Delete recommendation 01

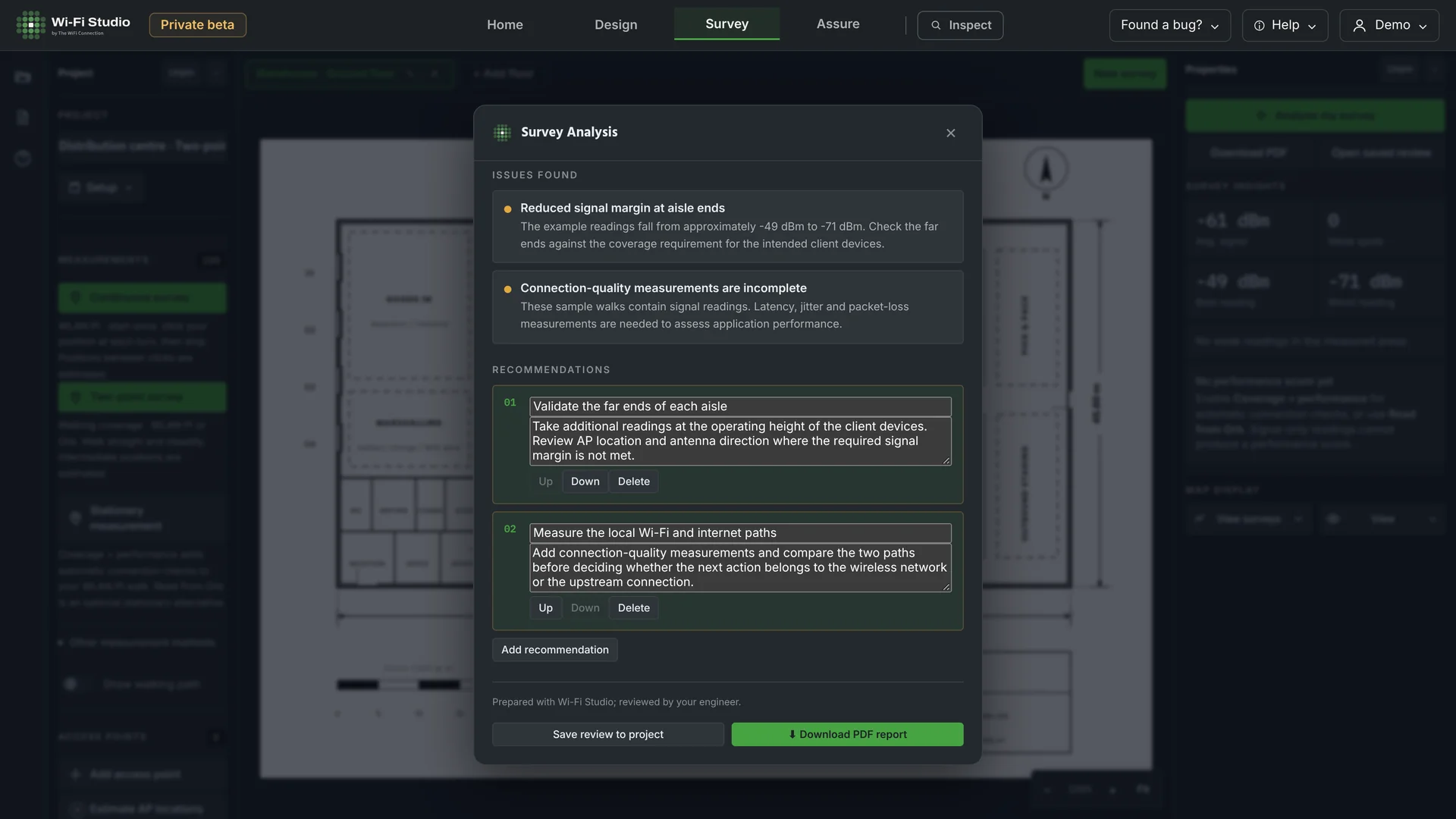point(633,482)
